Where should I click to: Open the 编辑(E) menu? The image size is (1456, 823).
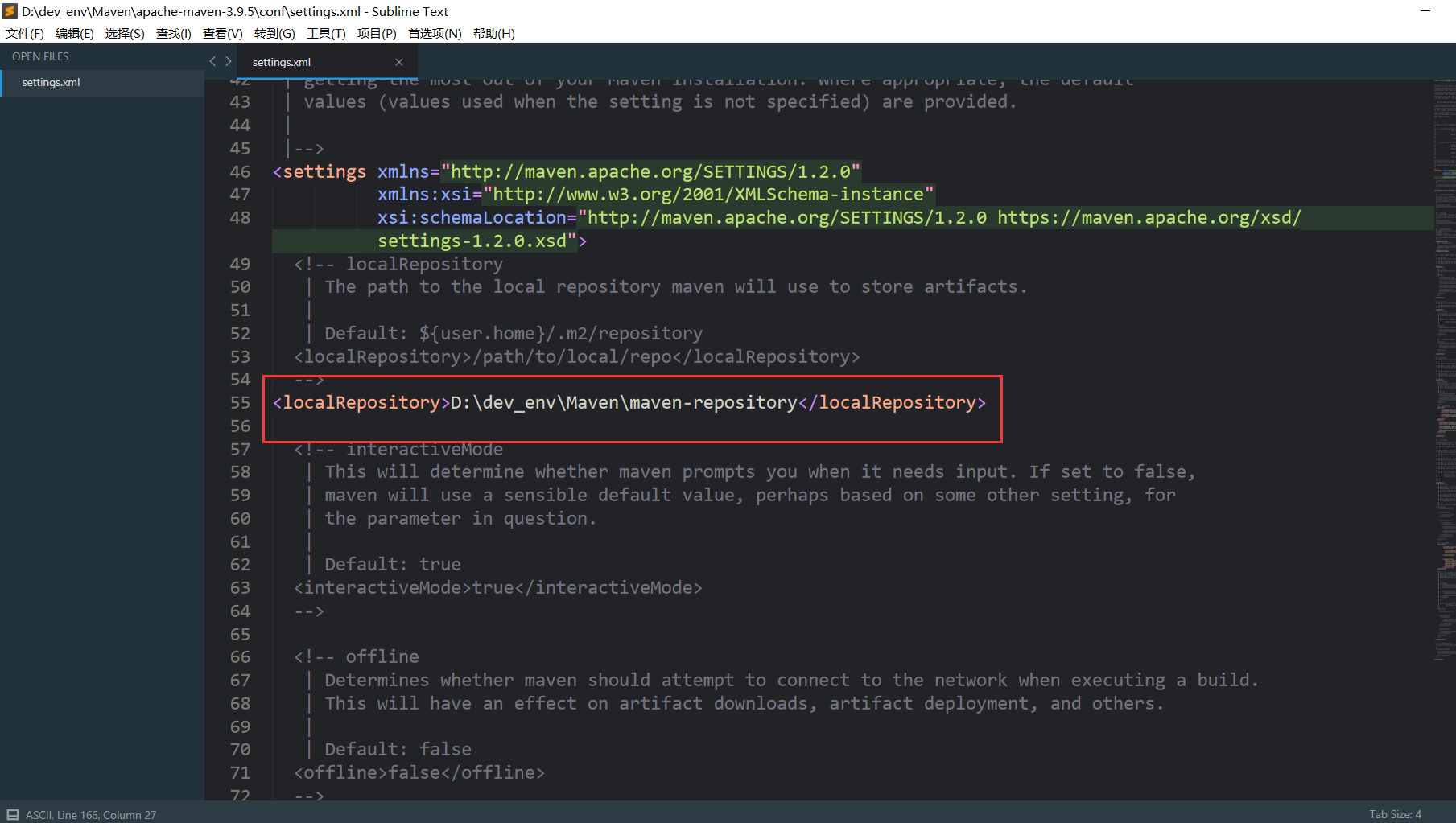click(x=75, y=33)
